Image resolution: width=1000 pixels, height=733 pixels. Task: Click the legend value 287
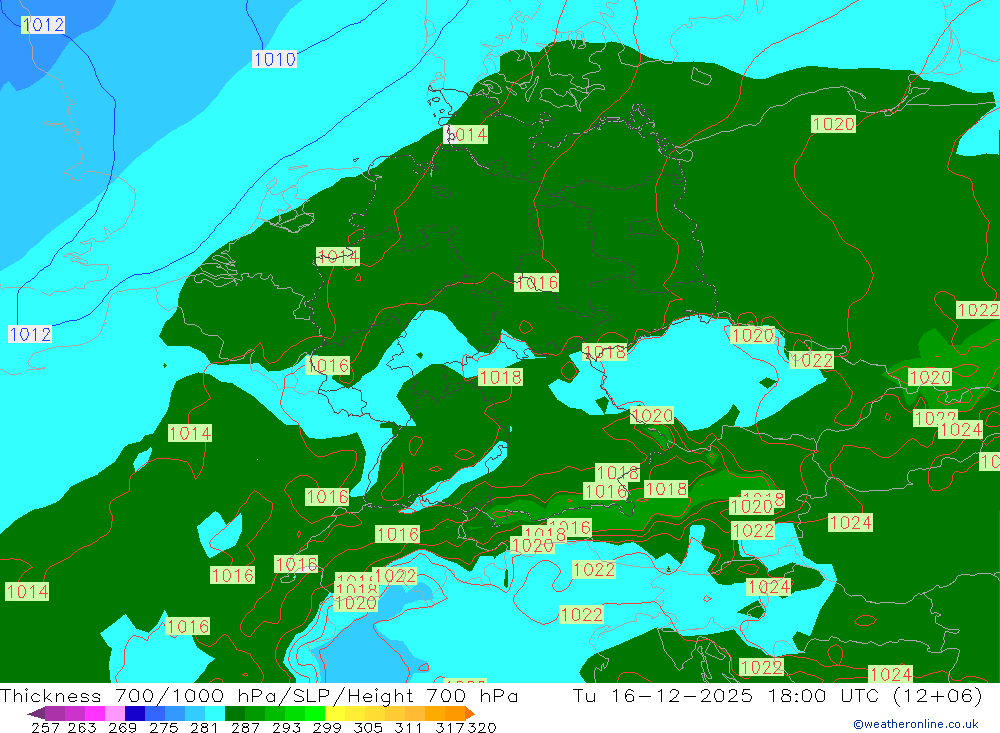[246, 727]
